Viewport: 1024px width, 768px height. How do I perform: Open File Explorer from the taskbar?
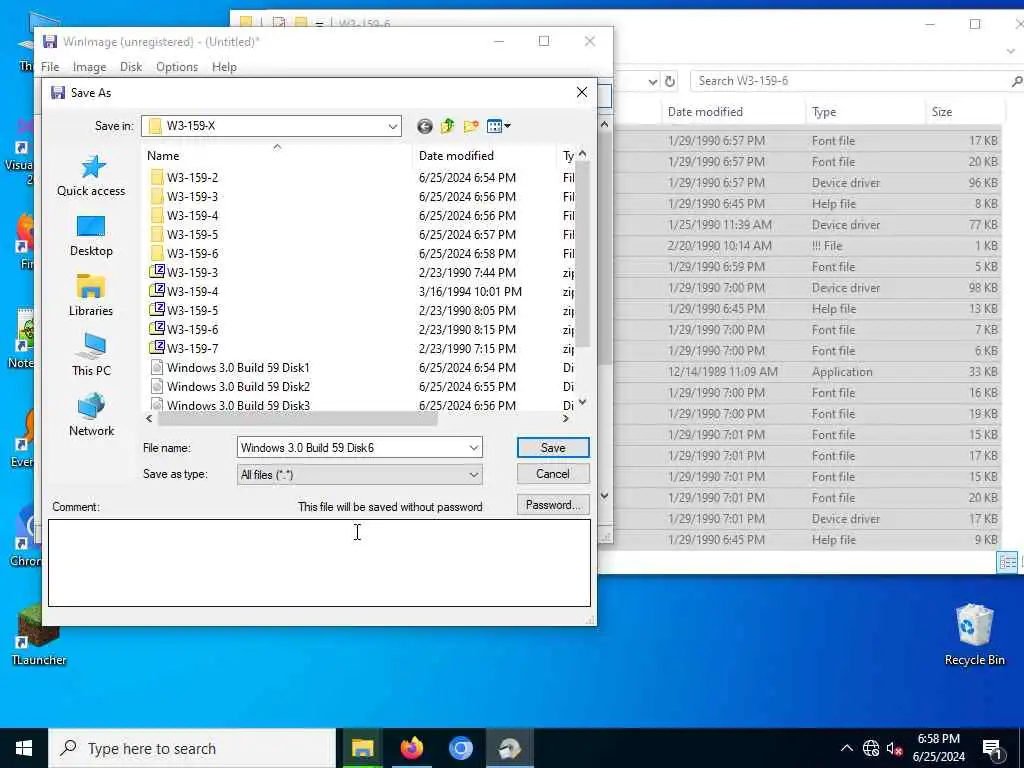click(362, 748)
